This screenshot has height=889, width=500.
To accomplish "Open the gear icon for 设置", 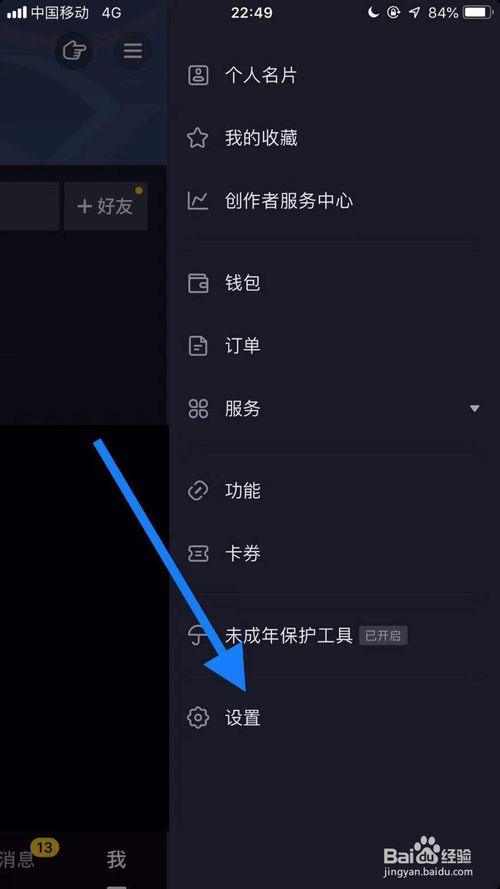I will click(x=198, y=718).
